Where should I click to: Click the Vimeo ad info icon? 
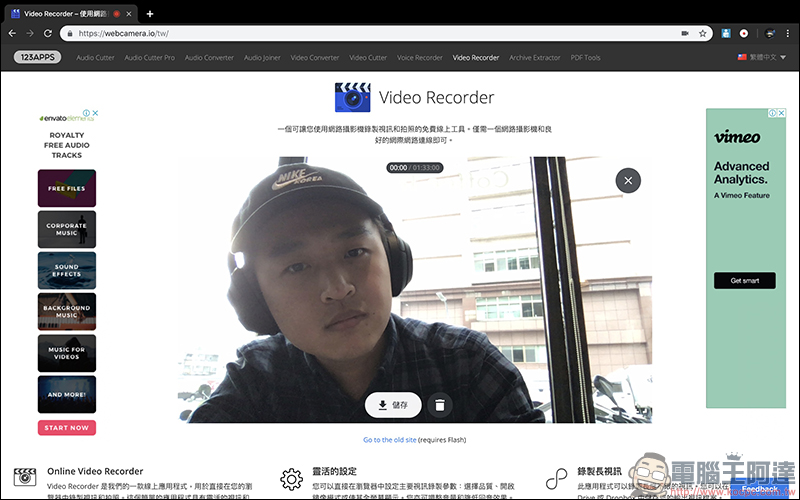[772, 113]
